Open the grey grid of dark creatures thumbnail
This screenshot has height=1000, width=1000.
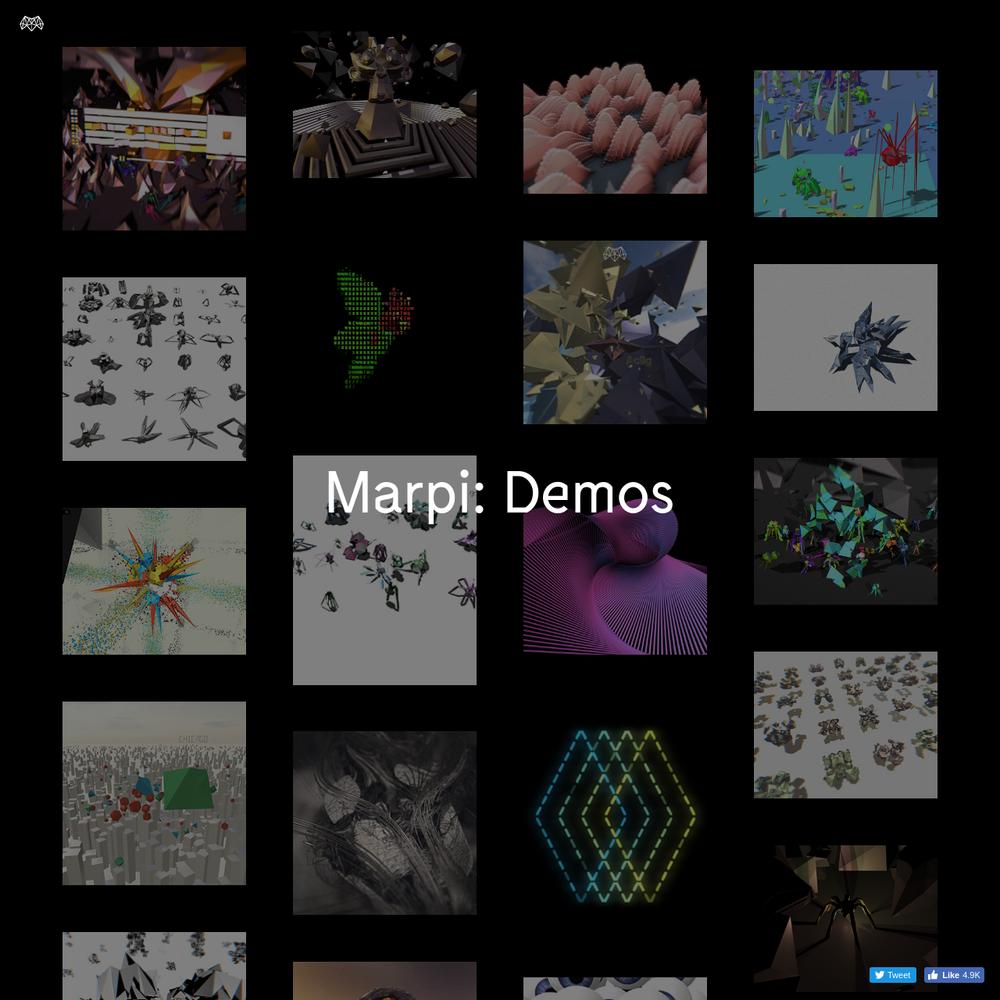click(154, 369)
